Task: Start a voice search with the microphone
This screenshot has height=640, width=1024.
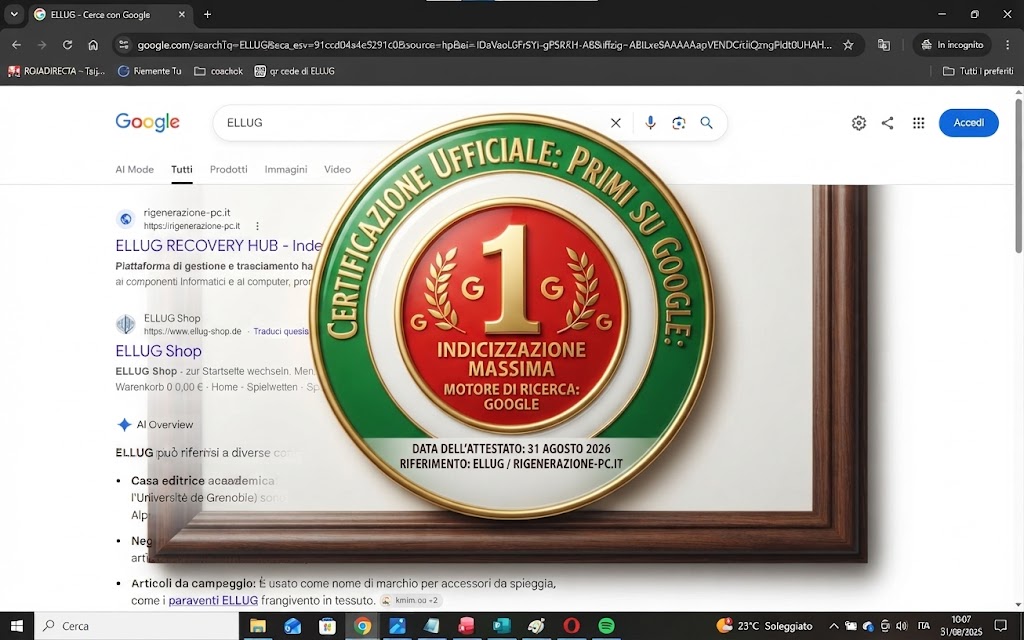Action: click(x=650, y=123)
